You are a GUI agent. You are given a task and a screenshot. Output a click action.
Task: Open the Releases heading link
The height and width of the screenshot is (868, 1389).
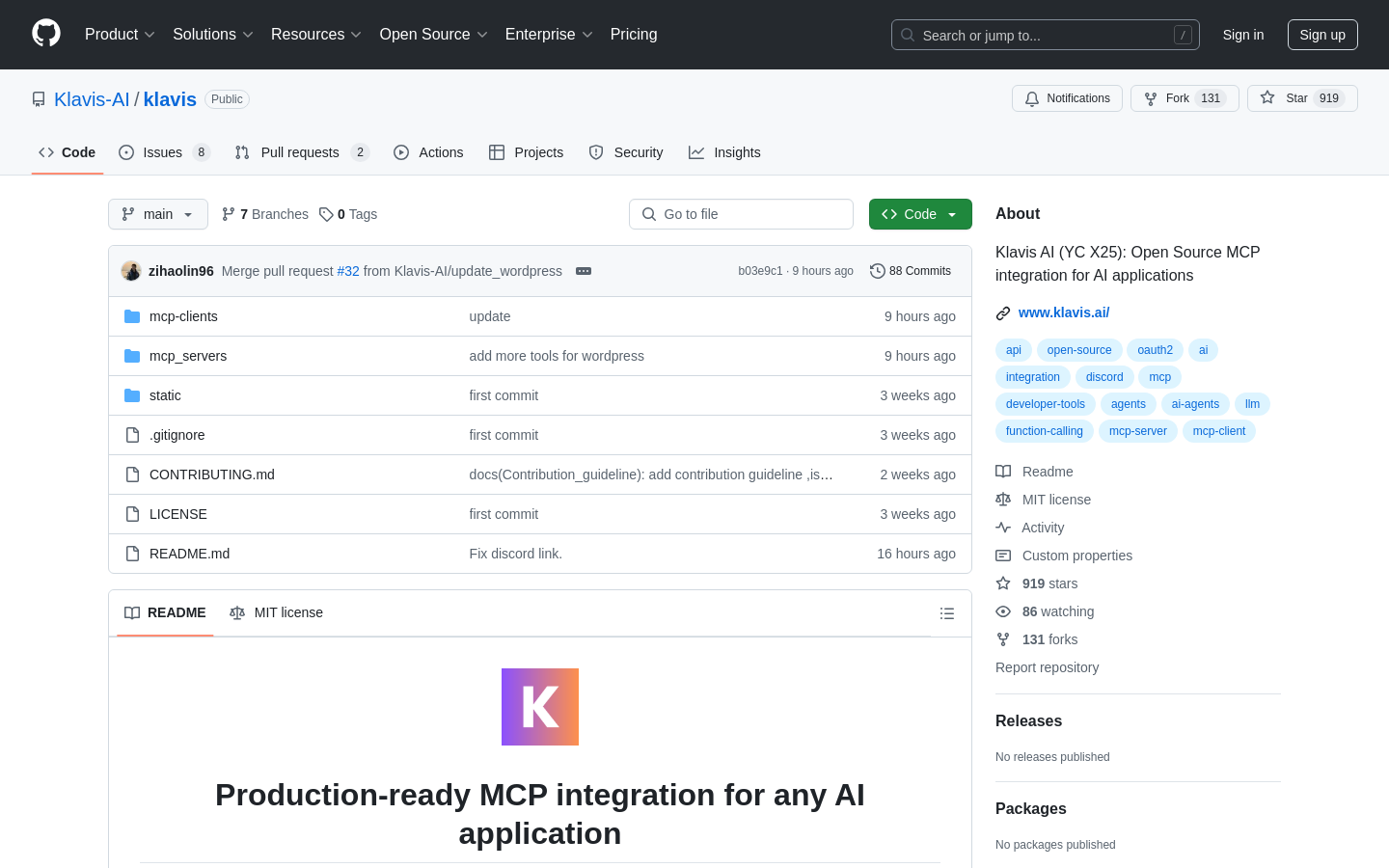pos(1028,720)
